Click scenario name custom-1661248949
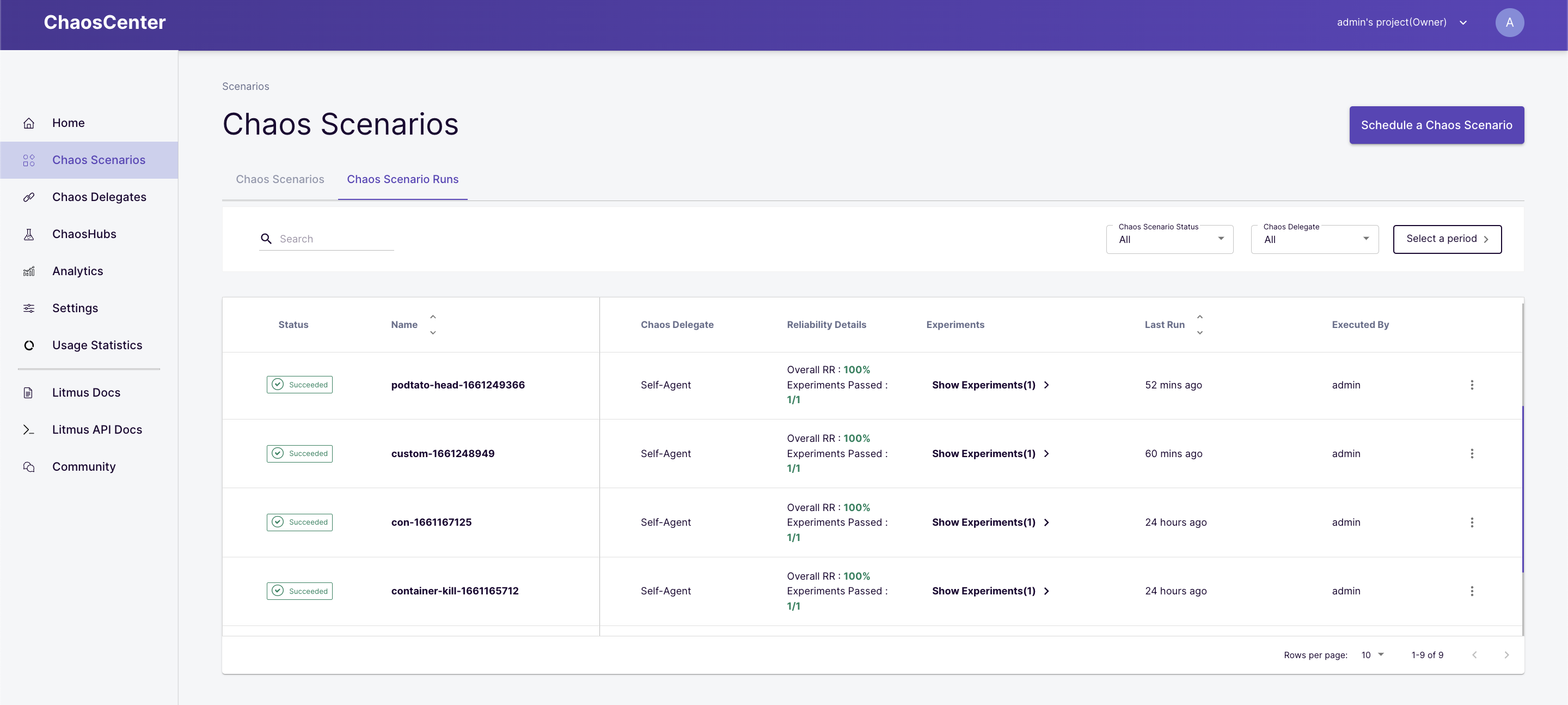The height and width of the screenshot is (705, 1568). 443,454
